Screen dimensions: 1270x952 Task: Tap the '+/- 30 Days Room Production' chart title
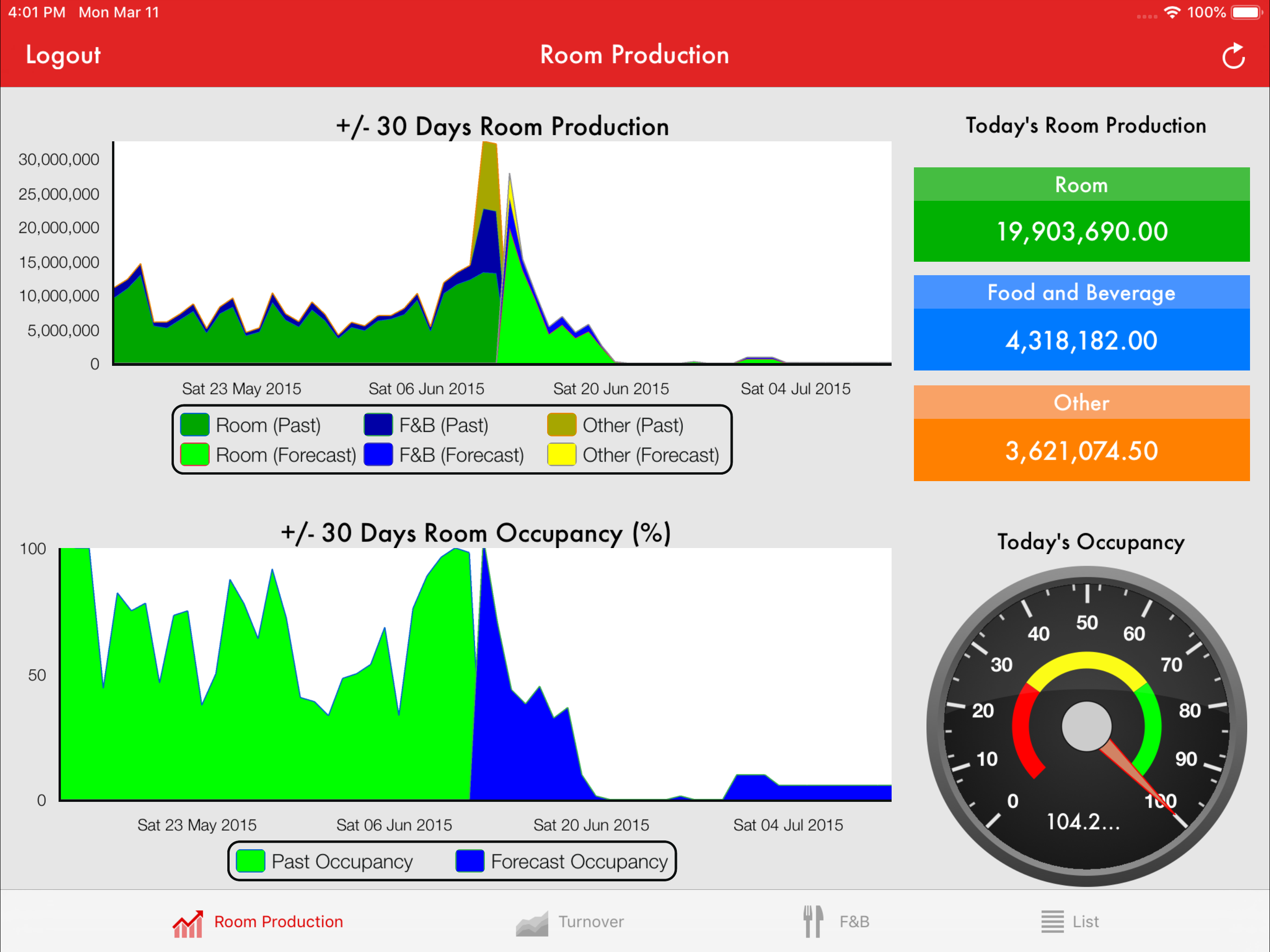point(503,126)
